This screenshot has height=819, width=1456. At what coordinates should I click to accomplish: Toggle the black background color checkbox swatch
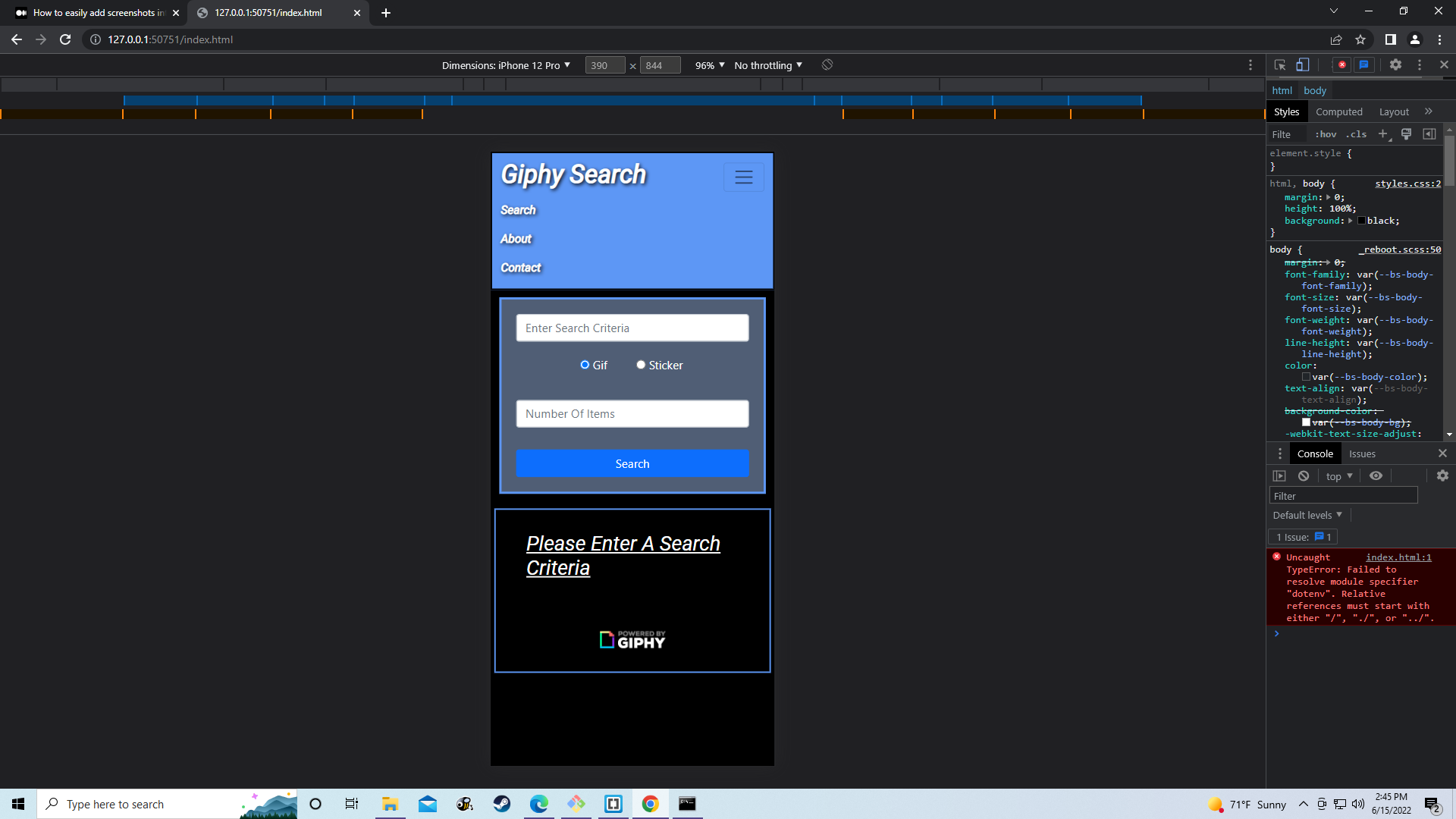click(x=1363, y=221)
